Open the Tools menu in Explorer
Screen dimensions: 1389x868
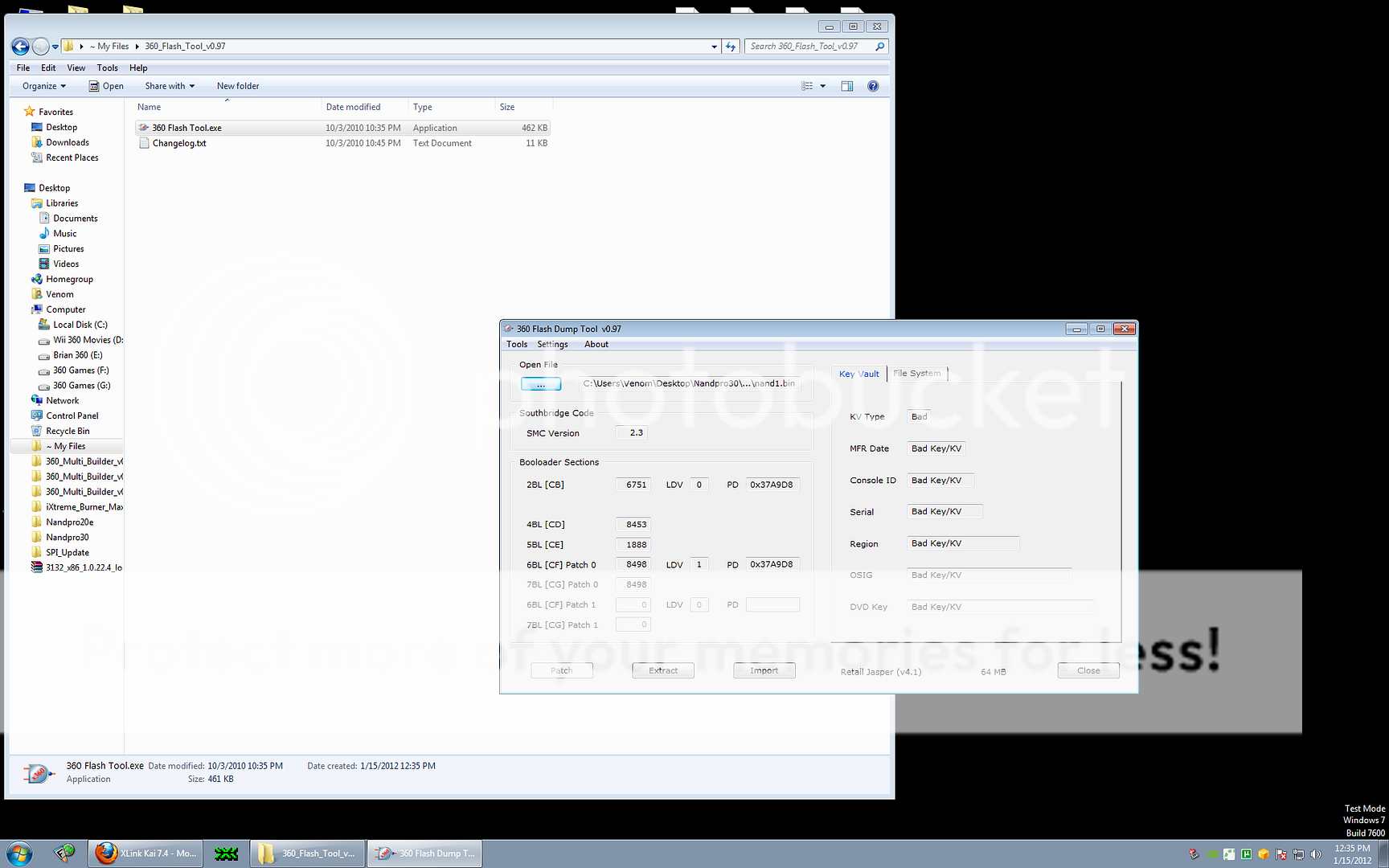pyautogui.click(x=107, y=68)
